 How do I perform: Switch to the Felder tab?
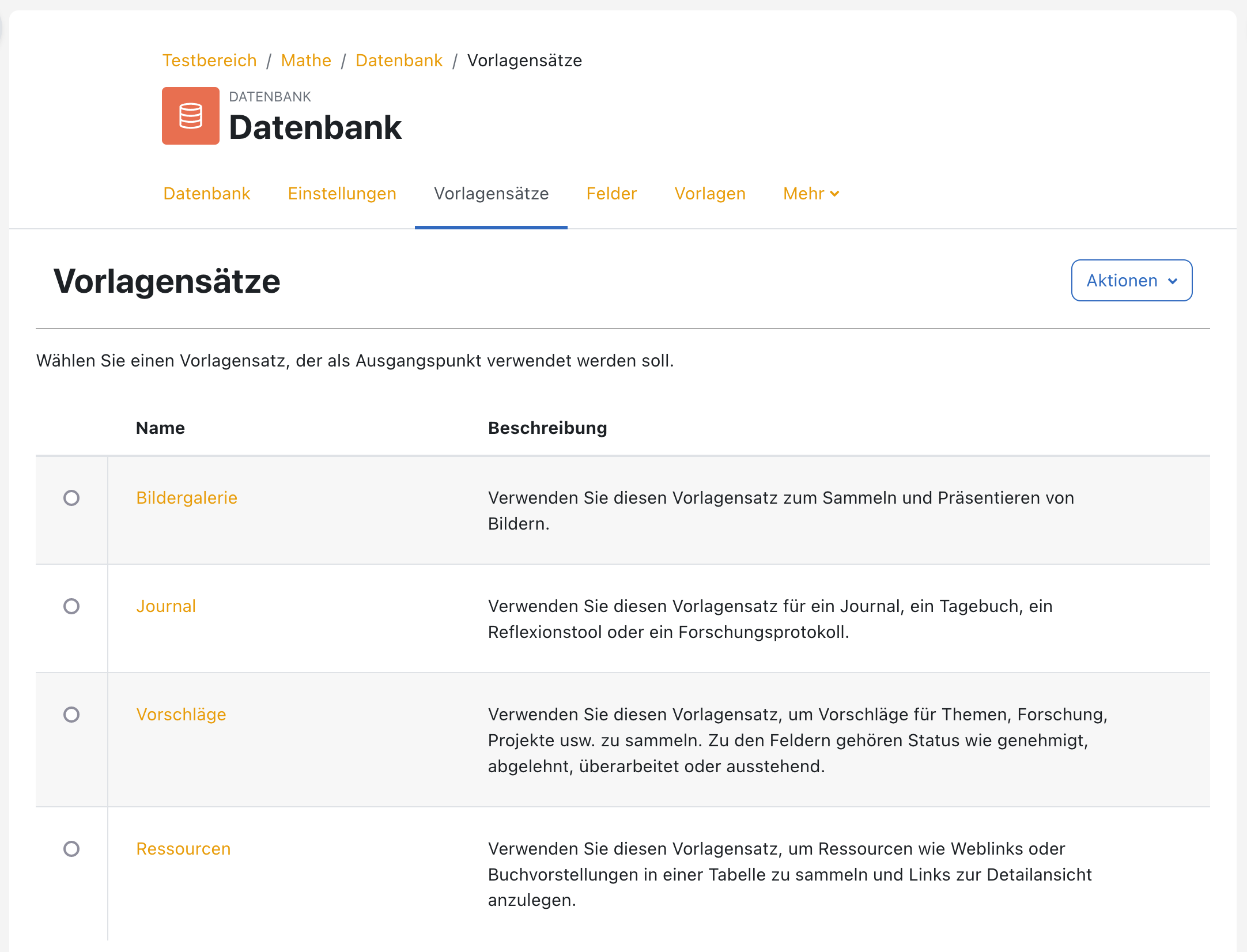pyautogui.click(x=611, y=194)
